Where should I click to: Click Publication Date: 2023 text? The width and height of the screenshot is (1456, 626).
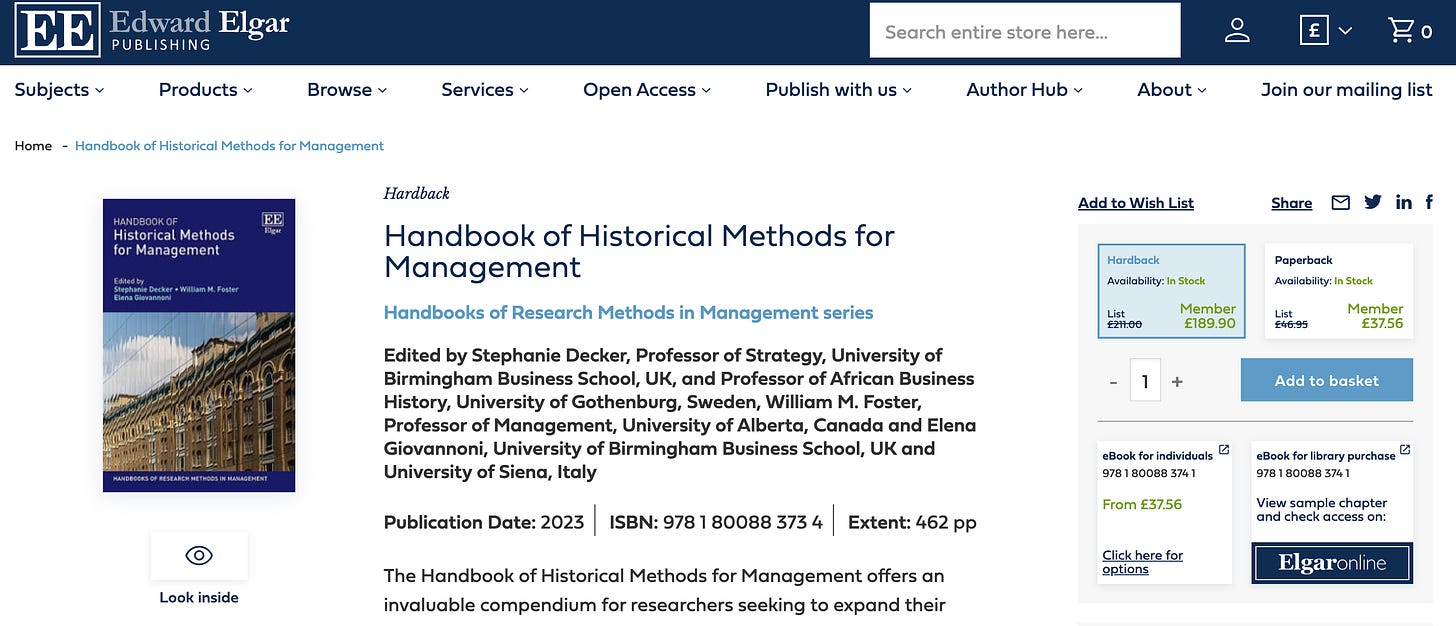click(x=482, y=522)
